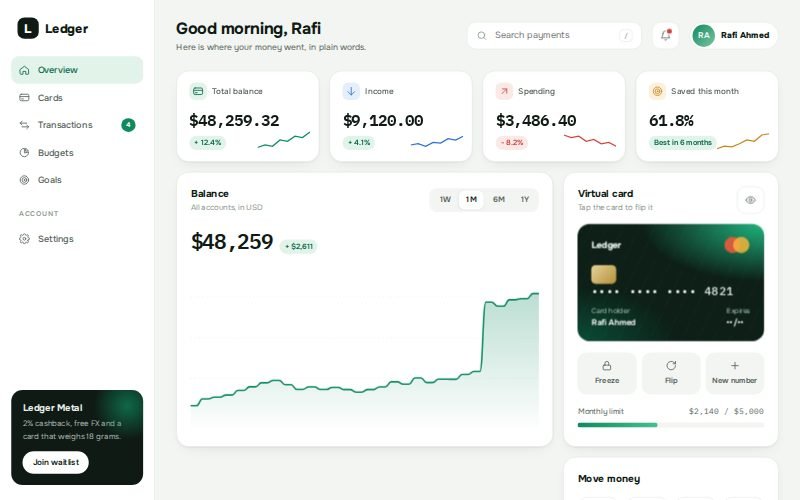Click the -8.2% spending change badge

pos(512,142)
